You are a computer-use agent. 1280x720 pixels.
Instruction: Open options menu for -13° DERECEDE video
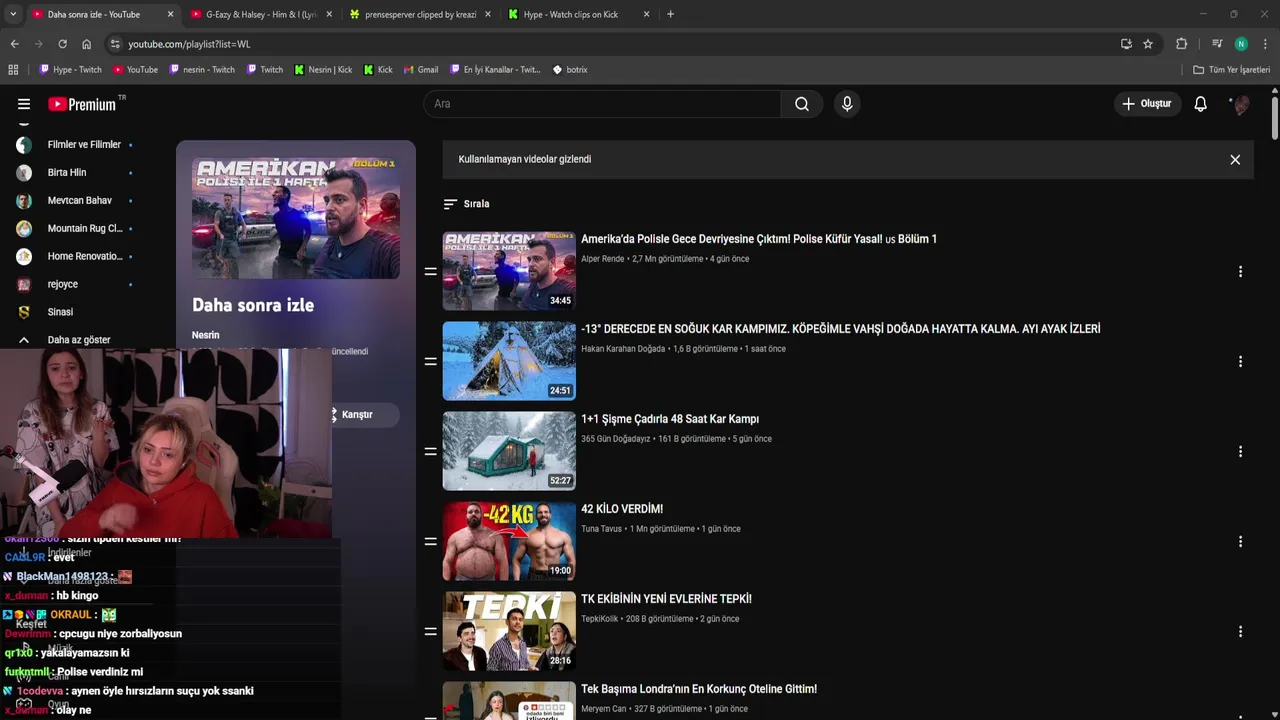pyautogui.click(x=1240, y=361)
